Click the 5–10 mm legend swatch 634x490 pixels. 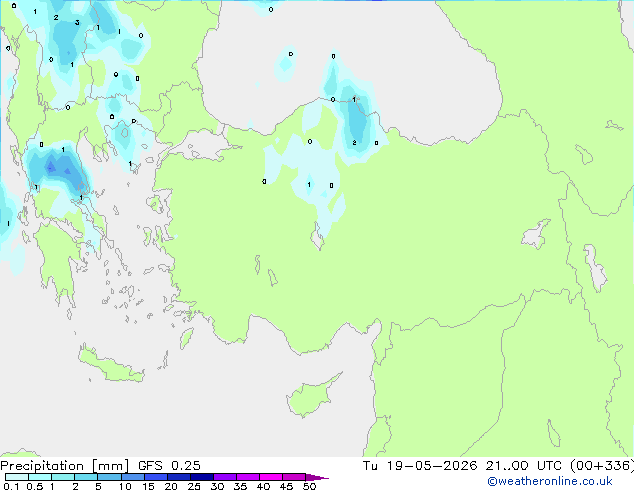coord(109,477)
